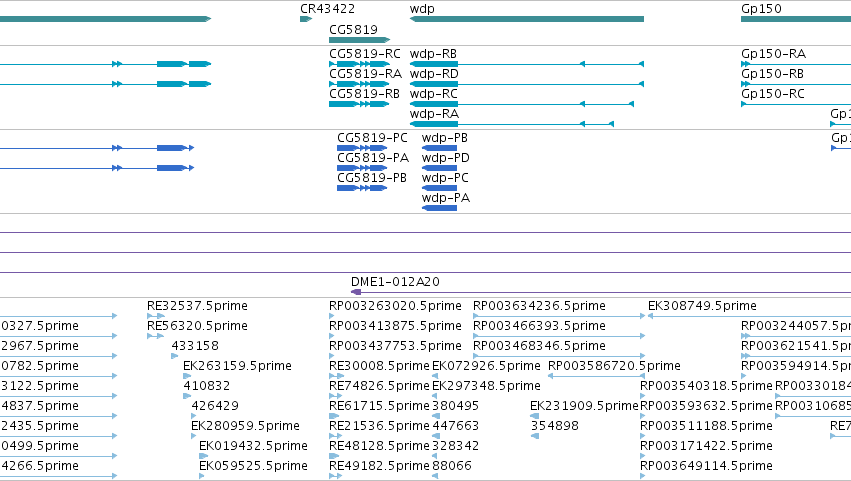
Task: Choose the wdp-PD protein feature
Action: [x=439, y=168]
